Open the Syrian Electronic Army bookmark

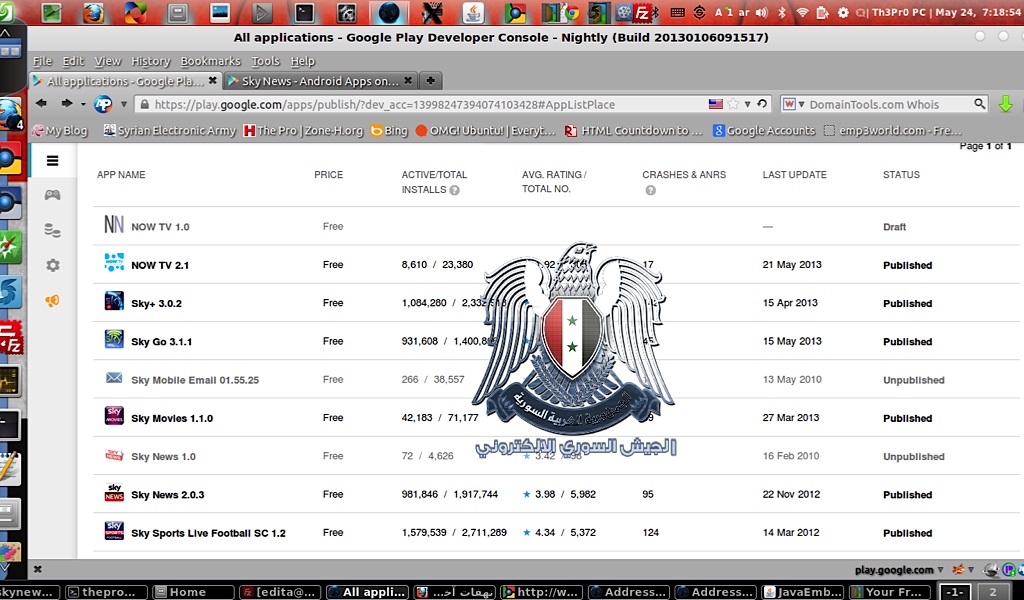click(x=170, y=131)
